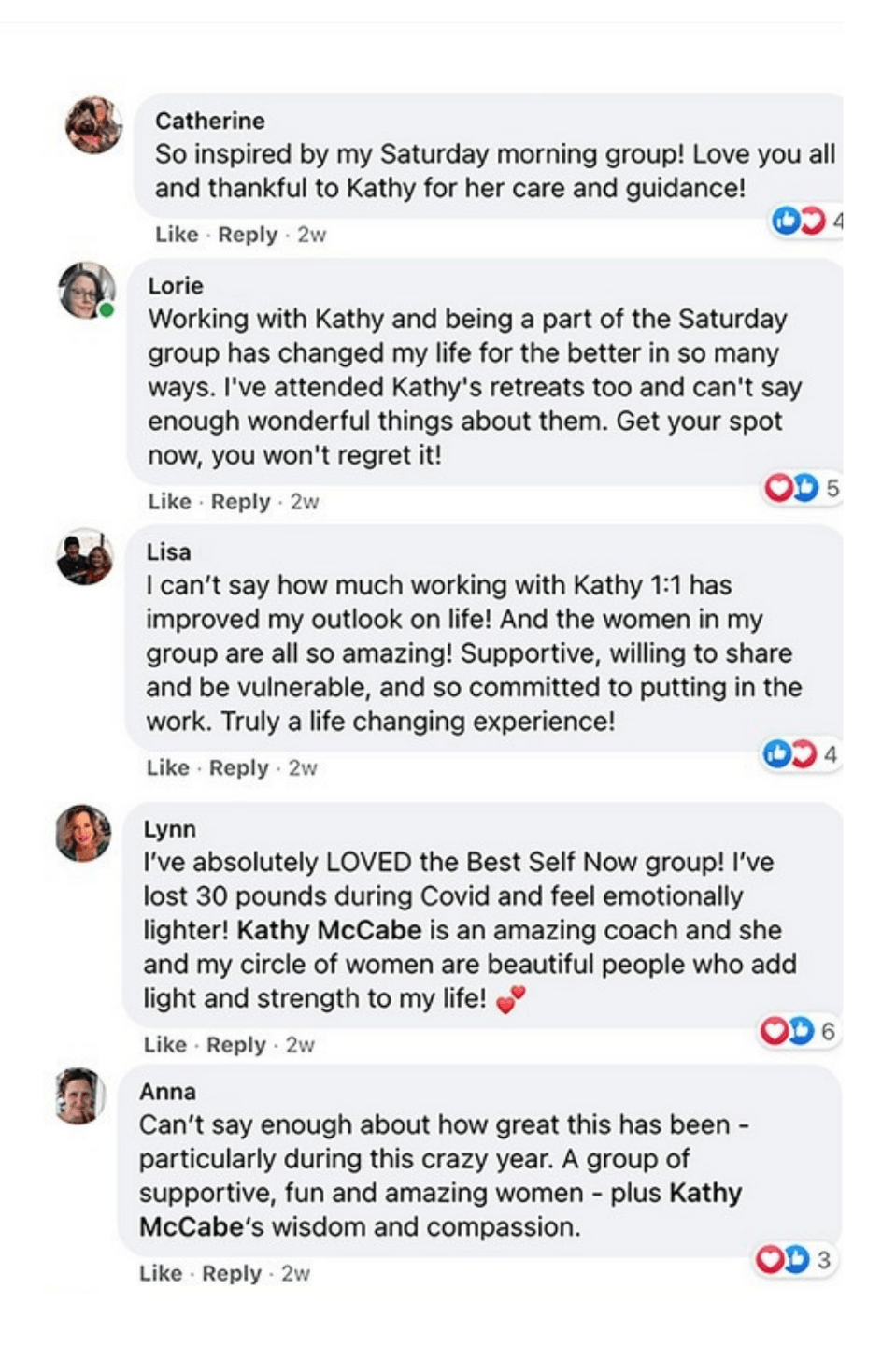Open the 2w timestamp on Catherine's comment
The height and width of the screenshot is (1346, 896).
pyautogui.click(x=311, y=235)
